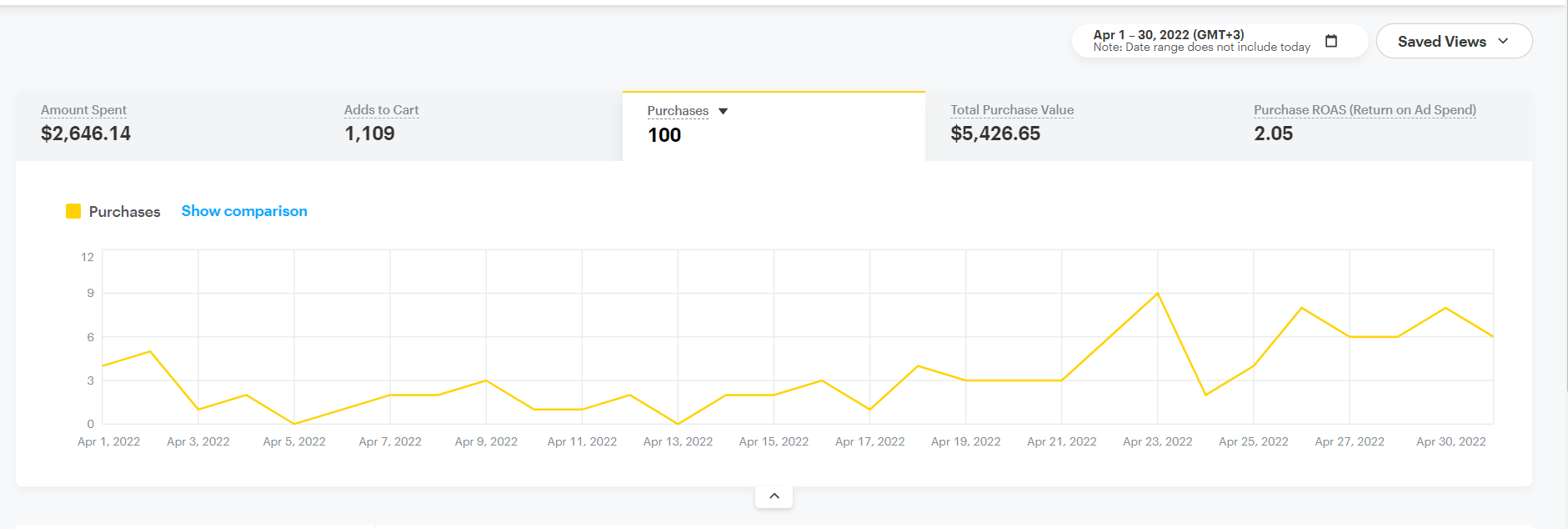Click the chart peak at Apr 23, 2022
Screen dimensions: 1568x529
1158,294
